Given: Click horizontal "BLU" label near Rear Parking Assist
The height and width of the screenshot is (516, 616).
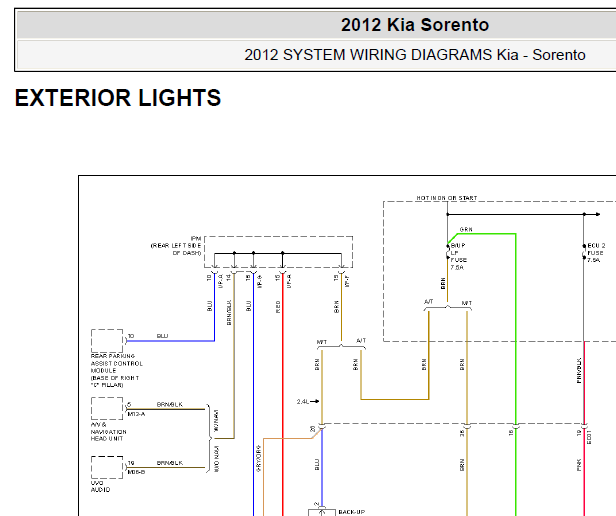Looking at the screenshot, I should [x=162, y=336].
